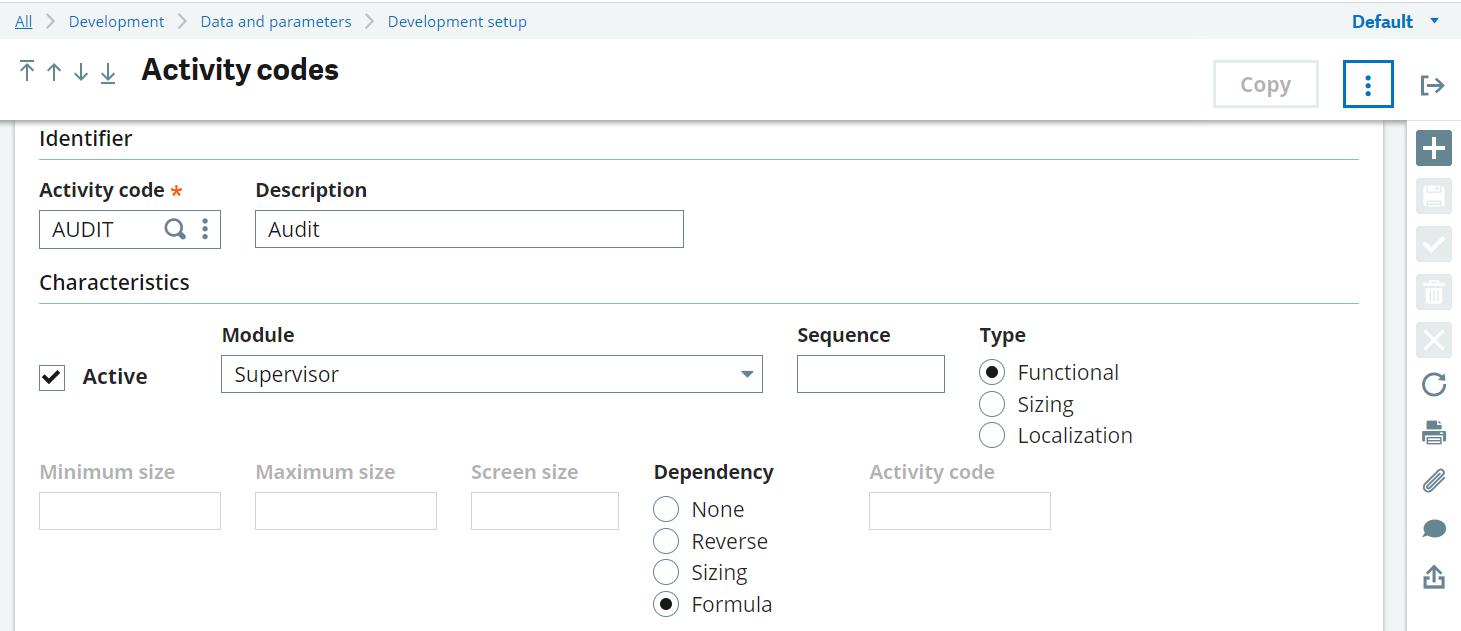Click into the Sequence input field
This screenshot has height=631, width=1461.
point(870,374)
